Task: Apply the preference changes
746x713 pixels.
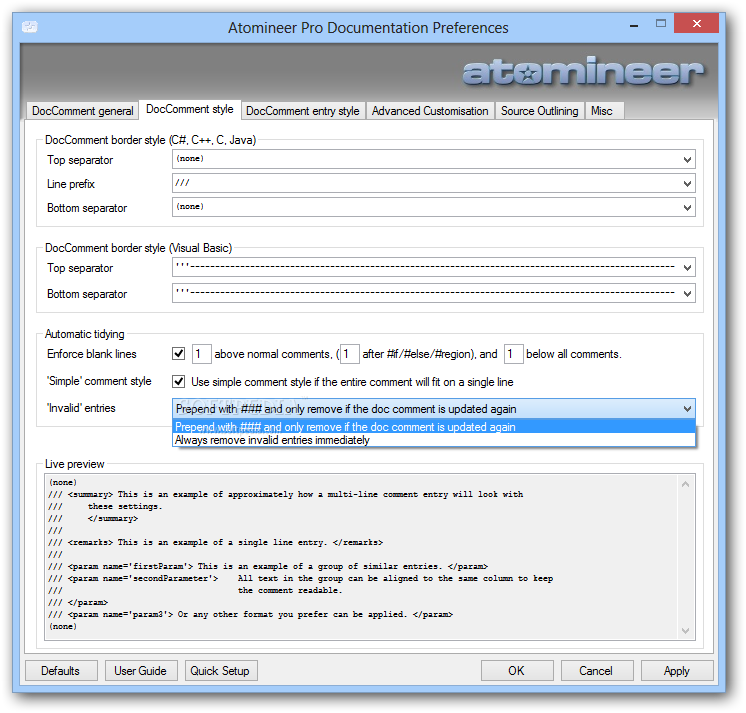Action: tap(677, 671)
